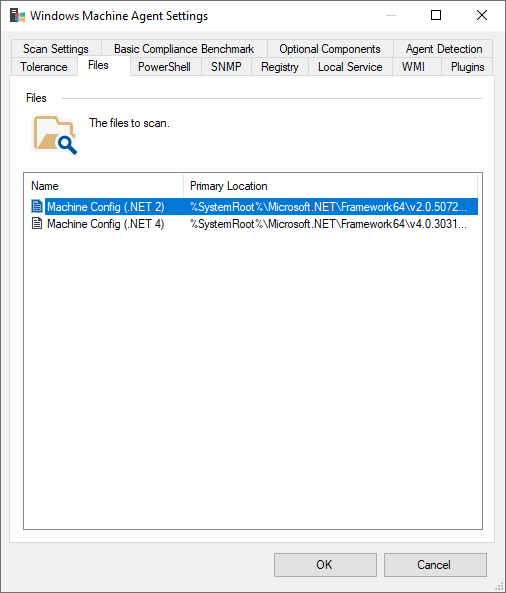Go to the Agent Detection tab
The width and height of the screenshot is (506, 593).
click(x=444, y=49)
